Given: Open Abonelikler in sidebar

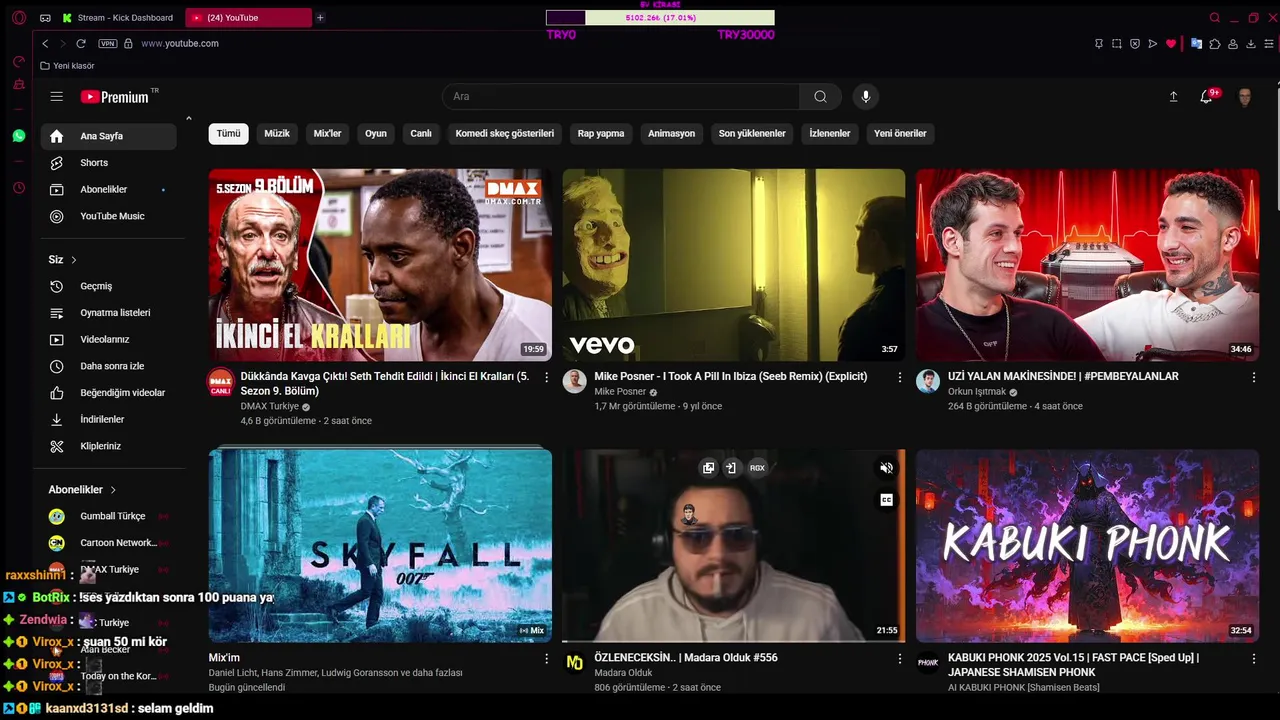Looking at the screenshot, I should [x=109, y=190].
